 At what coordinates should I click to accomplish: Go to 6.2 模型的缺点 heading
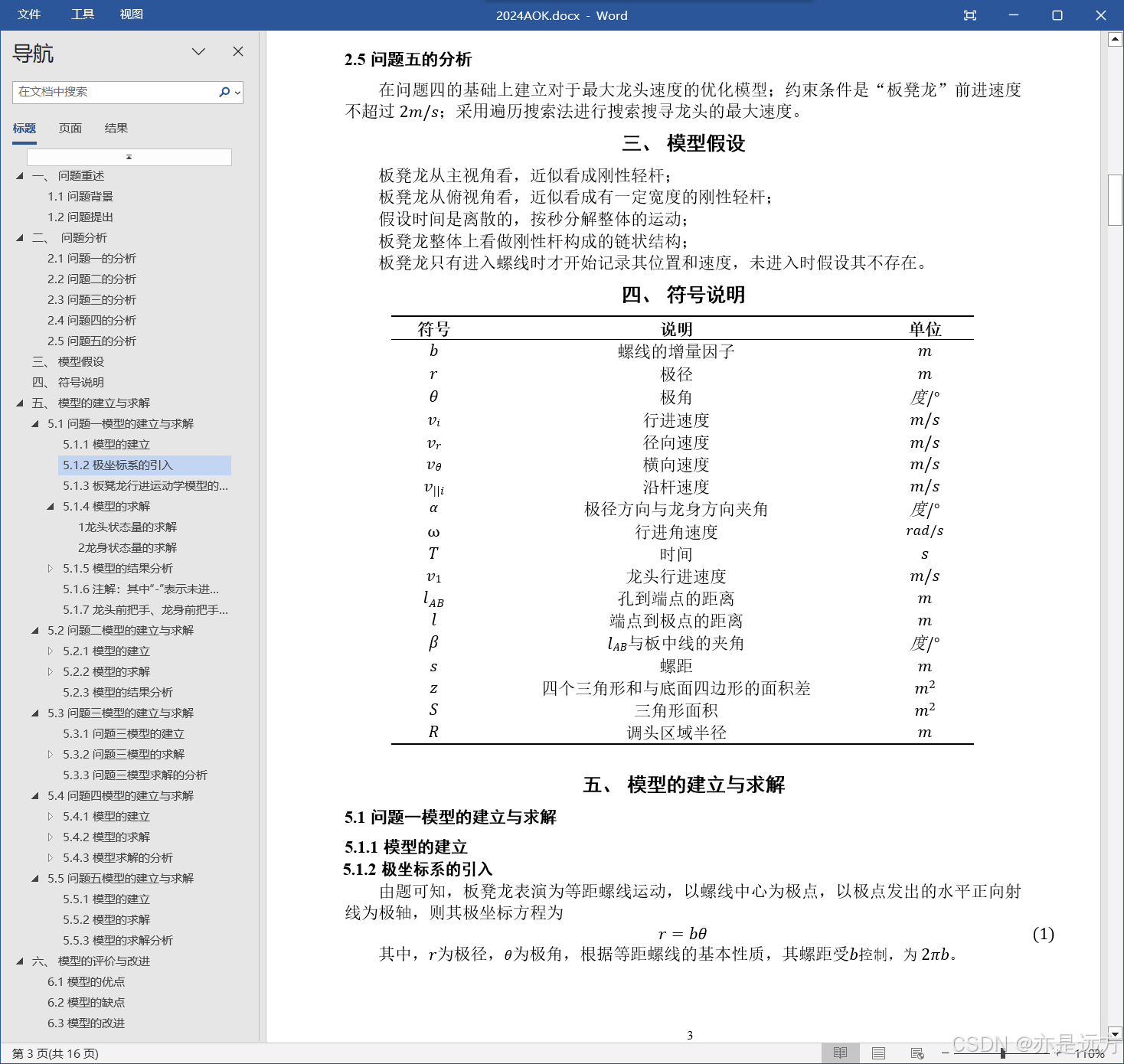pos(86,1003)
